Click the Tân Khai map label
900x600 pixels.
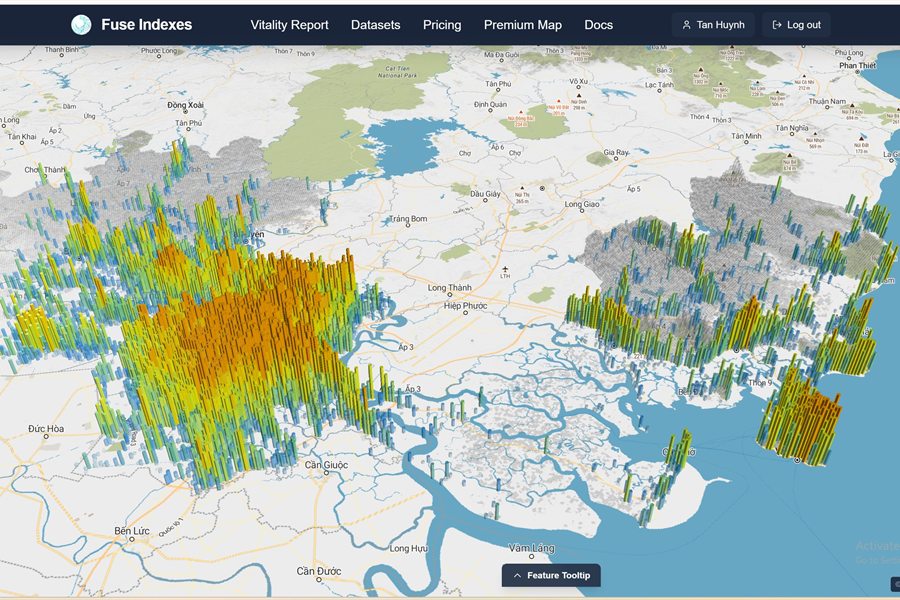point(22,137)
